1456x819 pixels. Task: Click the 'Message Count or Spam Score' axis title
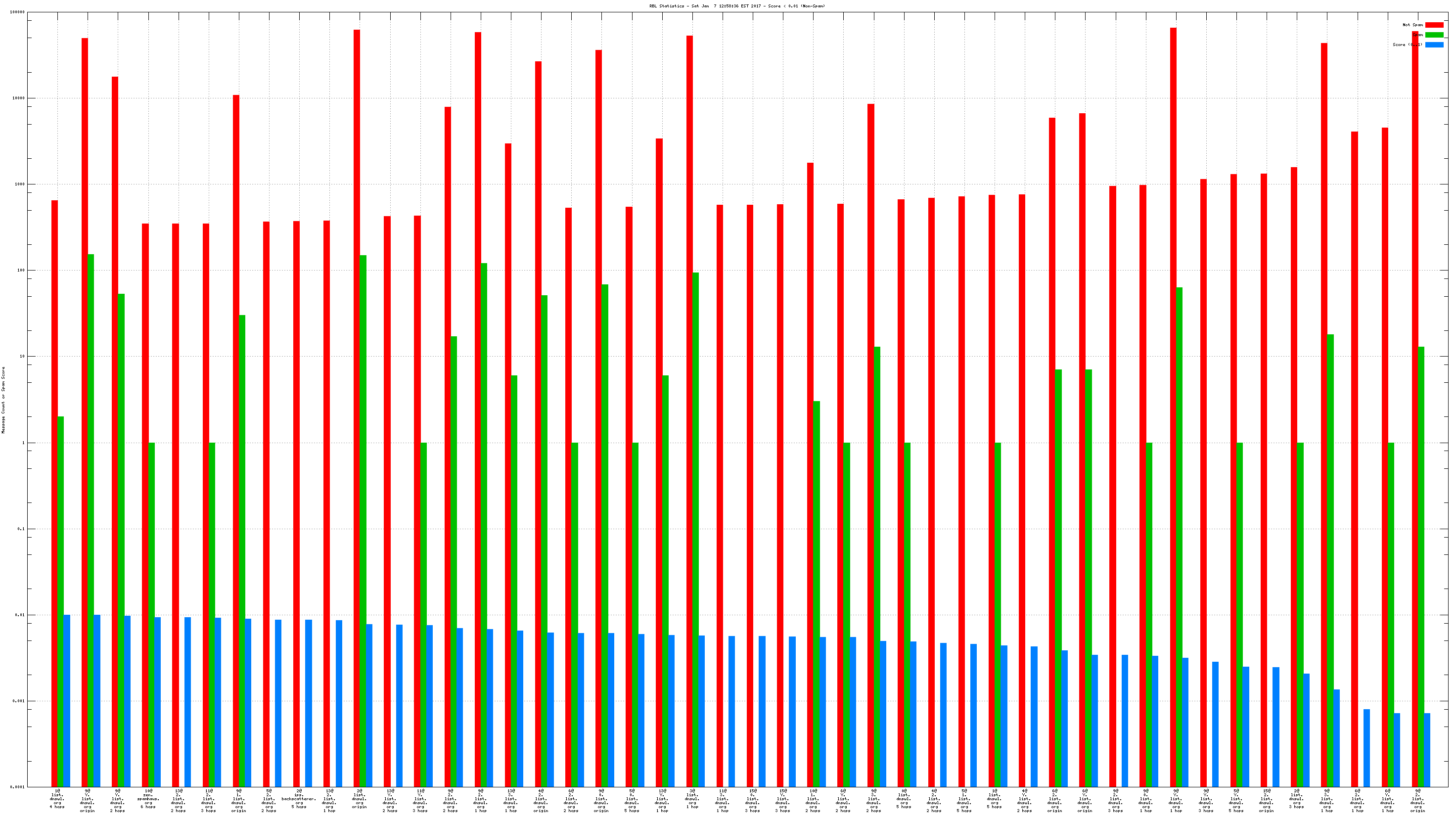point(3,400)
